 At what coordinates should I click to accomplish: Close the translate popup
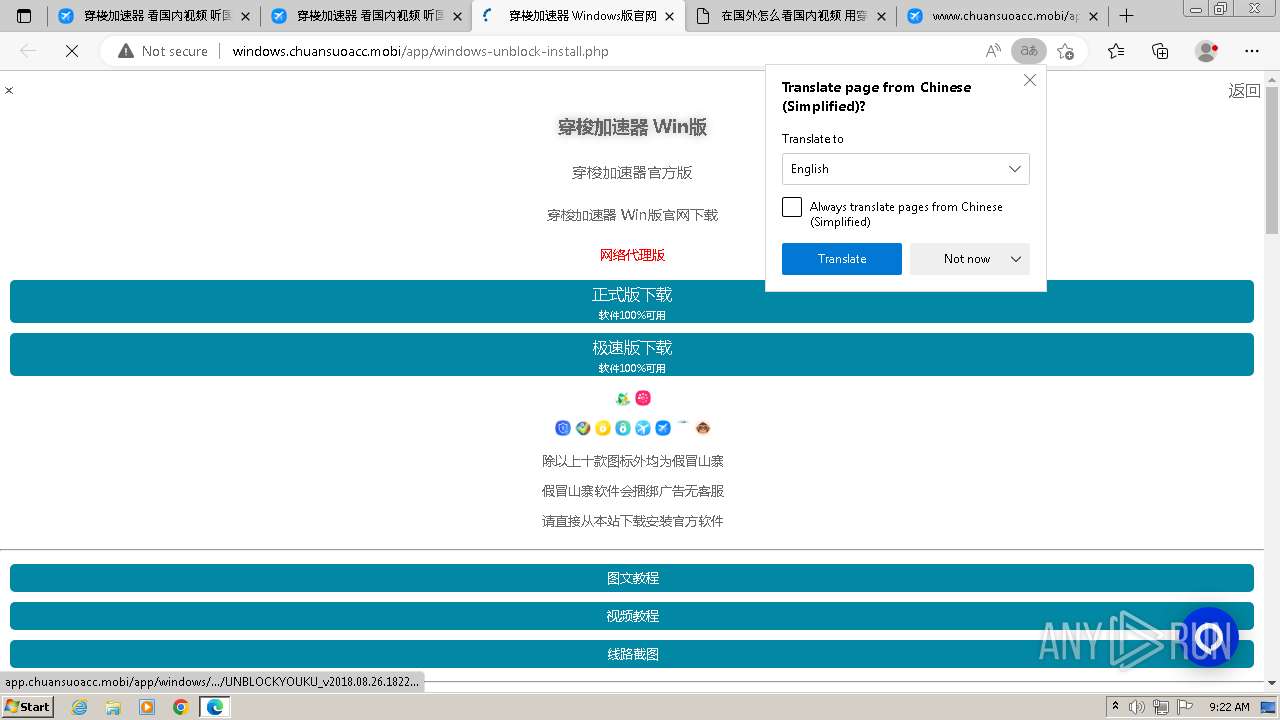tap(1030, 80)
